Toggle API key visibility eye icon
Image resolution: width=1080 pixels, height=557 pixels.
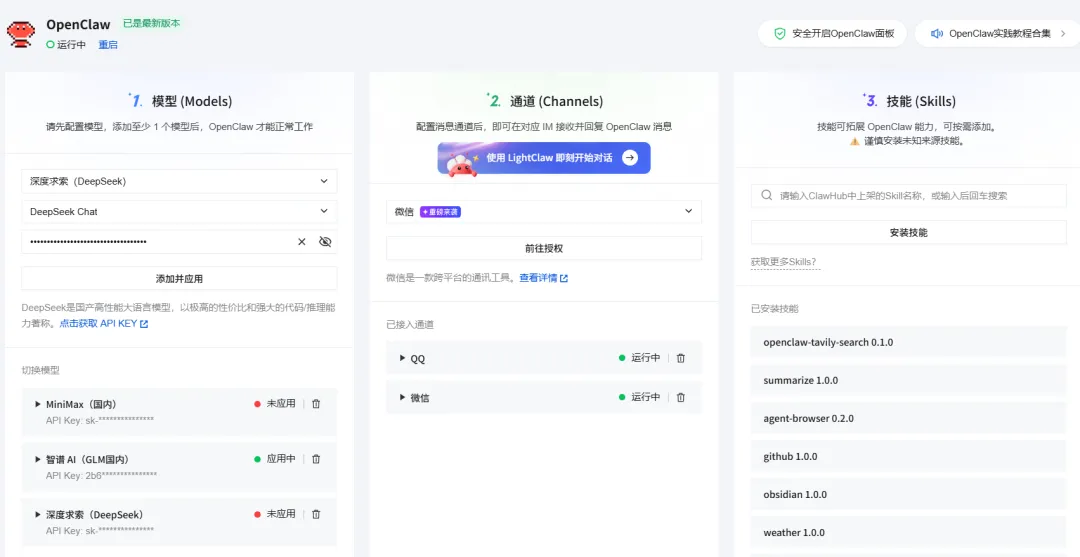[x=325, y=242]
